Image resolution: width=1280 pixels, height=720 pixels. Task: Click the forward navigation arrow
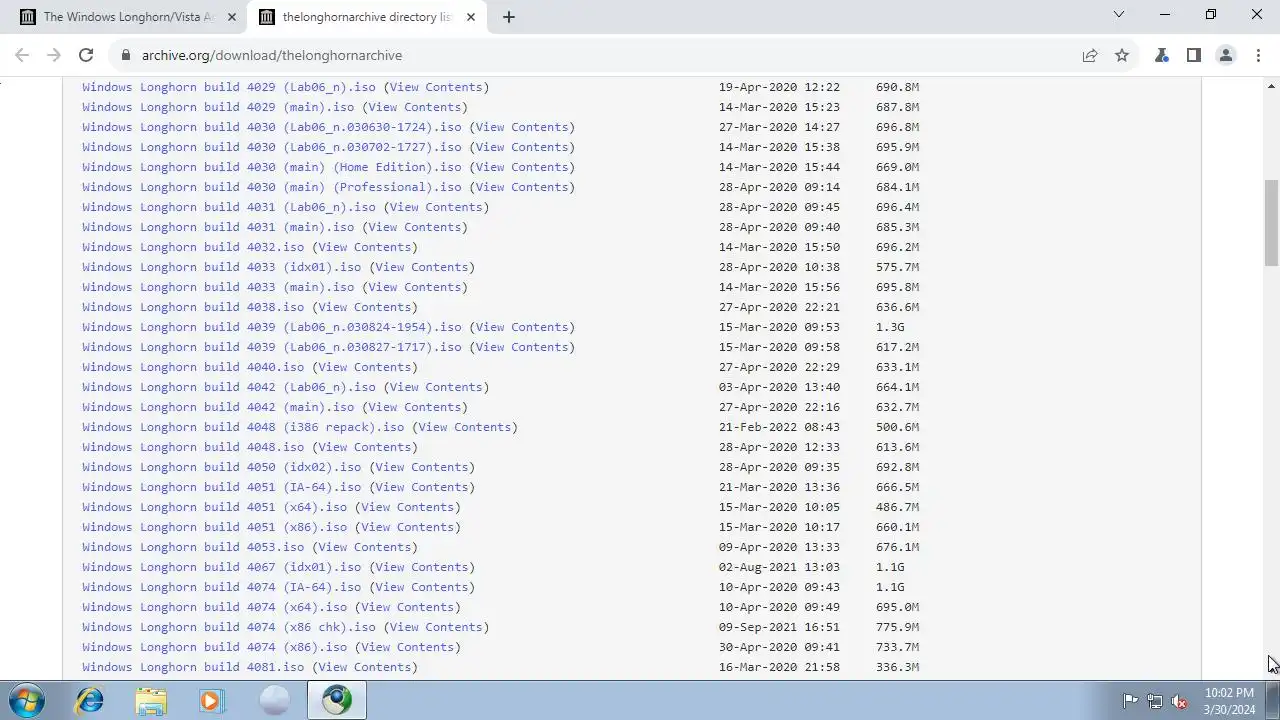tap(54, 55)
